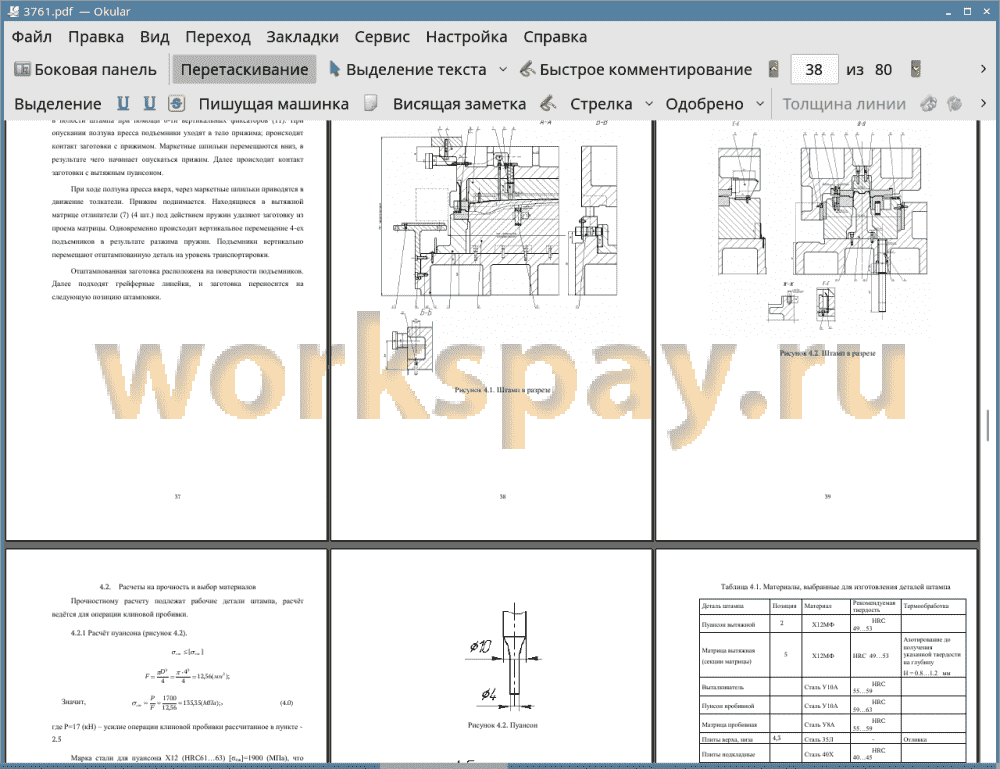Viewport: 1000px width, 769px height.
Task: Activate the Перетаскивание browse mode
Action: pos(244,70)
